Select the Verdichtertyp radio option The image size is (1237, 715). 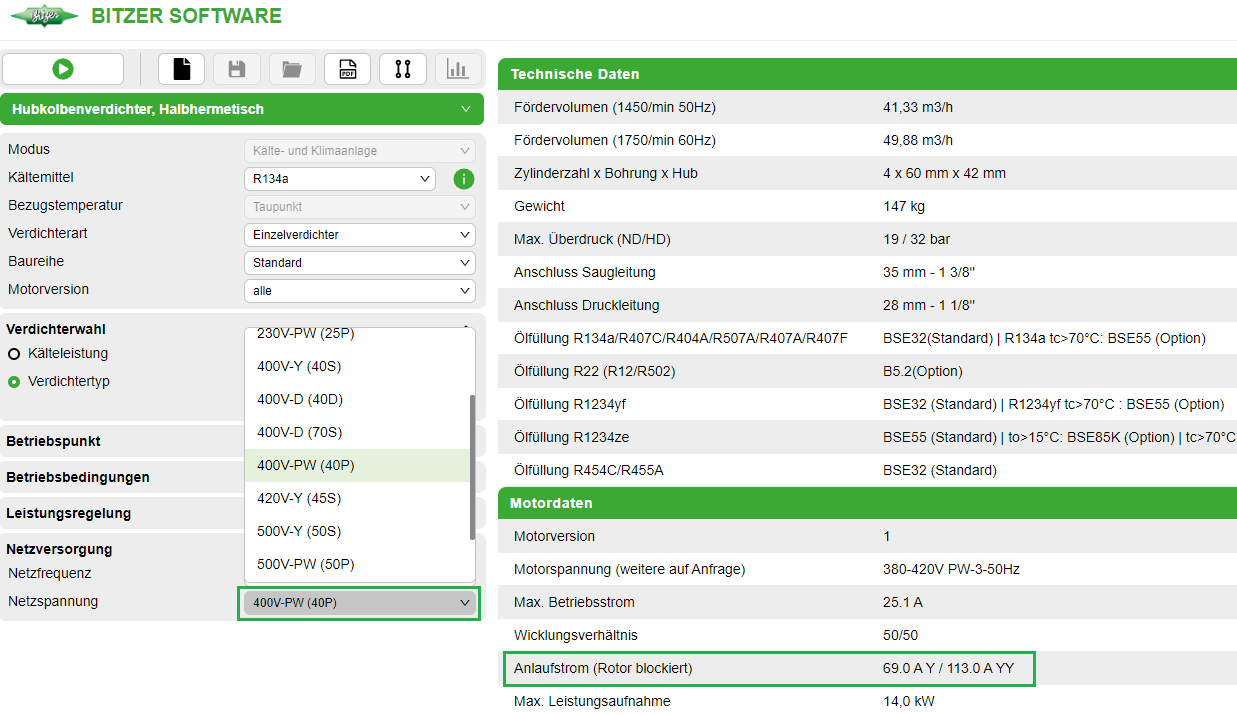14,382
